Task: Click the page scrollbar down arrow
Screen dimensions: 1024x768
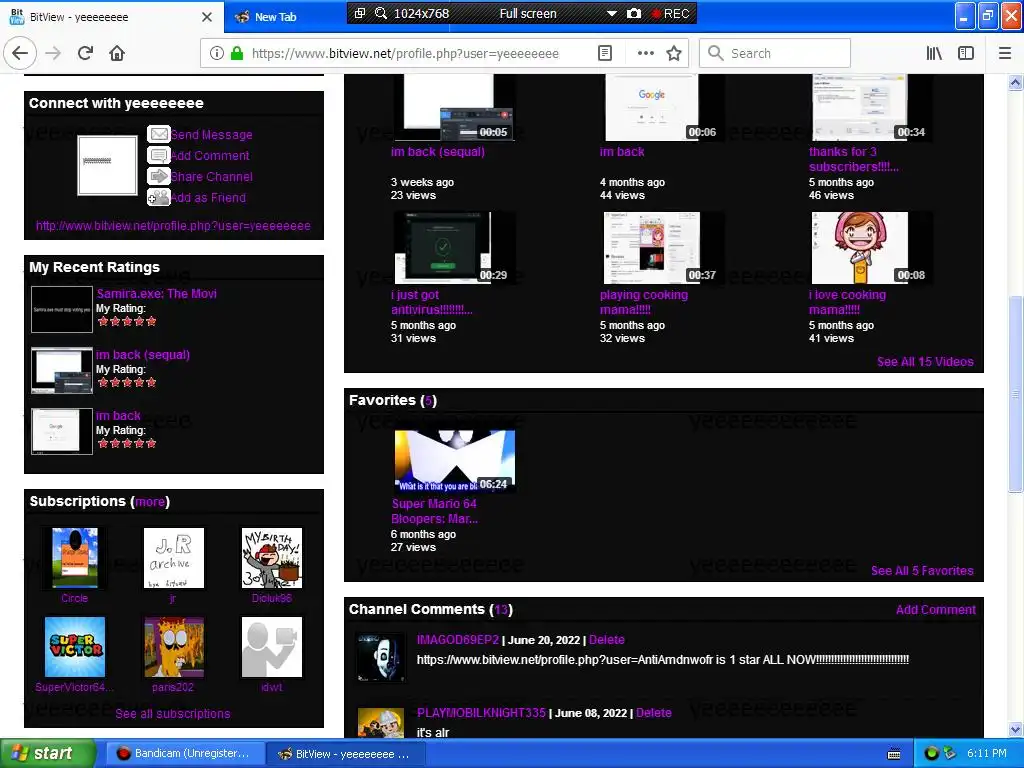Action: click(x=1016, y=729)
